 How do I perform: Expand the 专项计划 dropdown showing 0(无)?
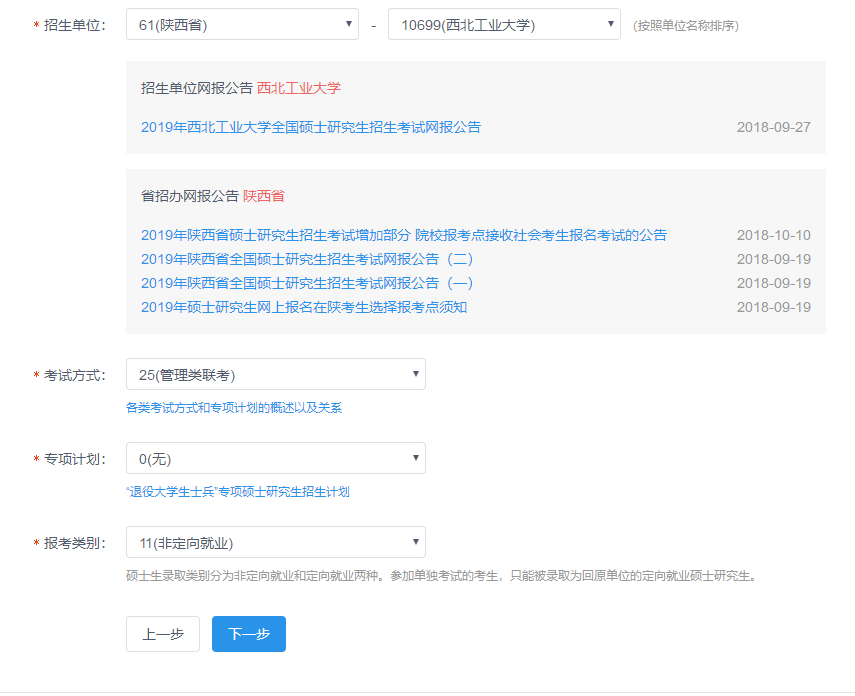click(275, 459)
